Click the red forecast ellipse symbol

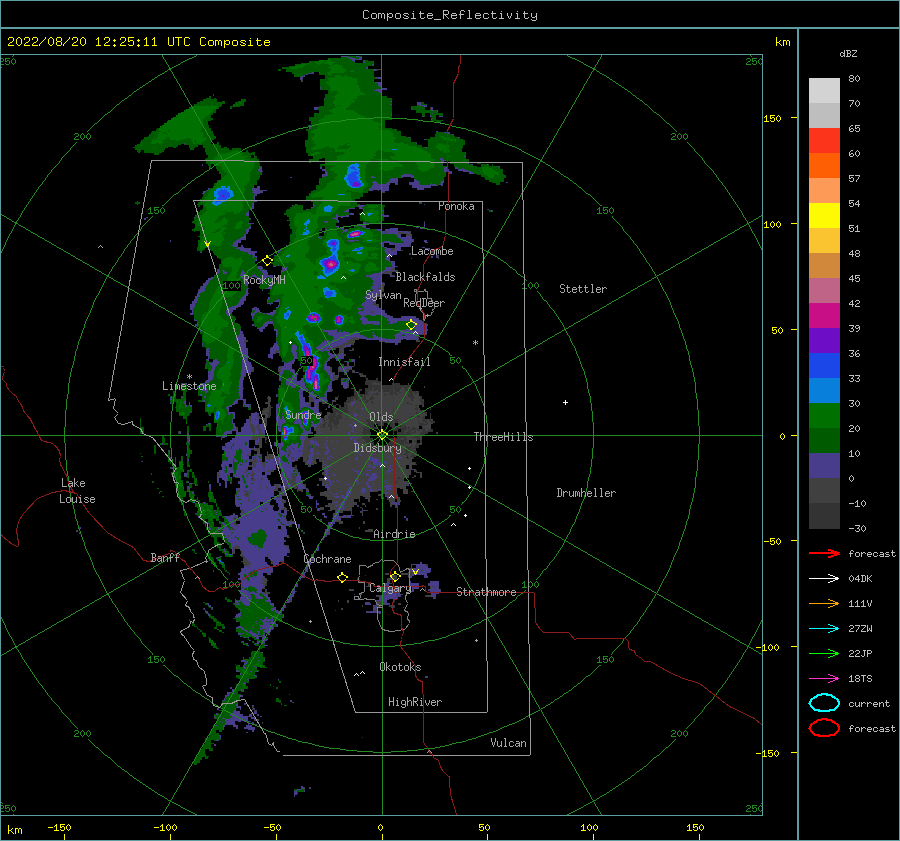pos(824,728)
